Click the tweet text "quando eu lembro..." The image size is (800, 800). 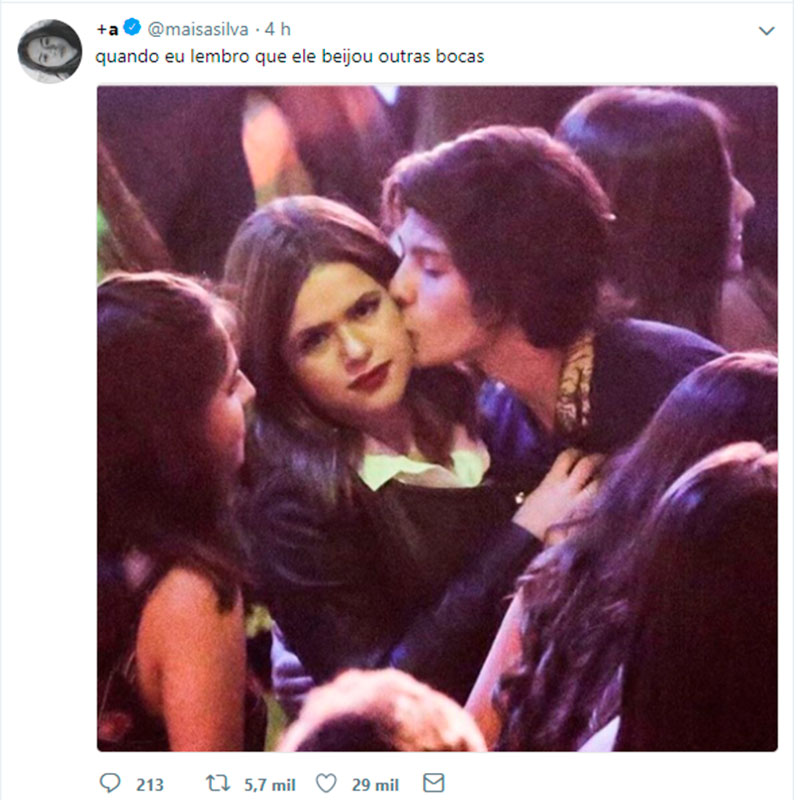pos(290,56)
